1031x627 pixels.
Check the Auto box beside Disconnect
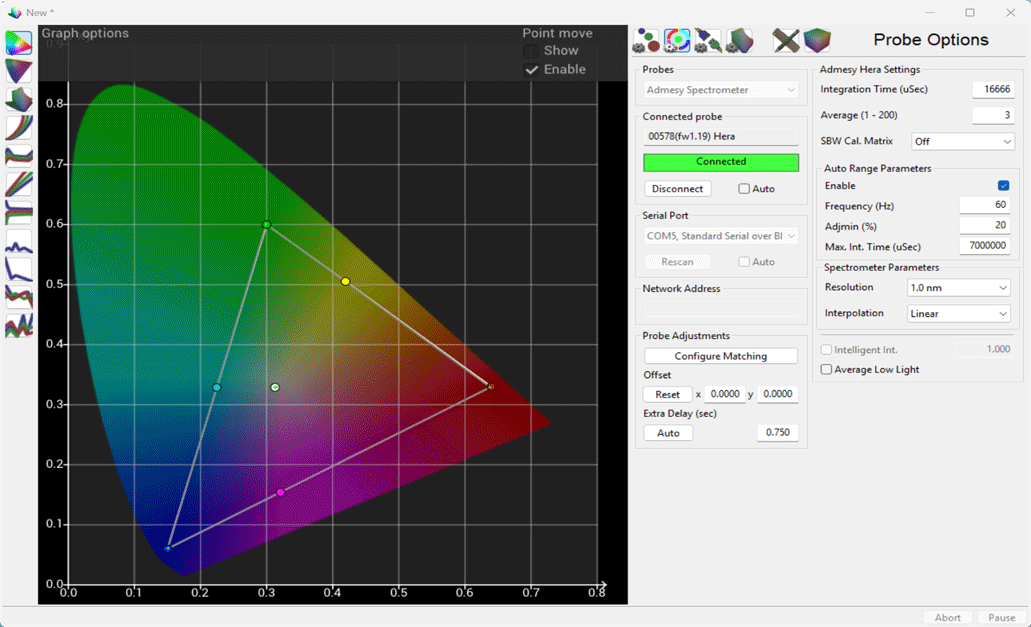(x=744, y=189)
